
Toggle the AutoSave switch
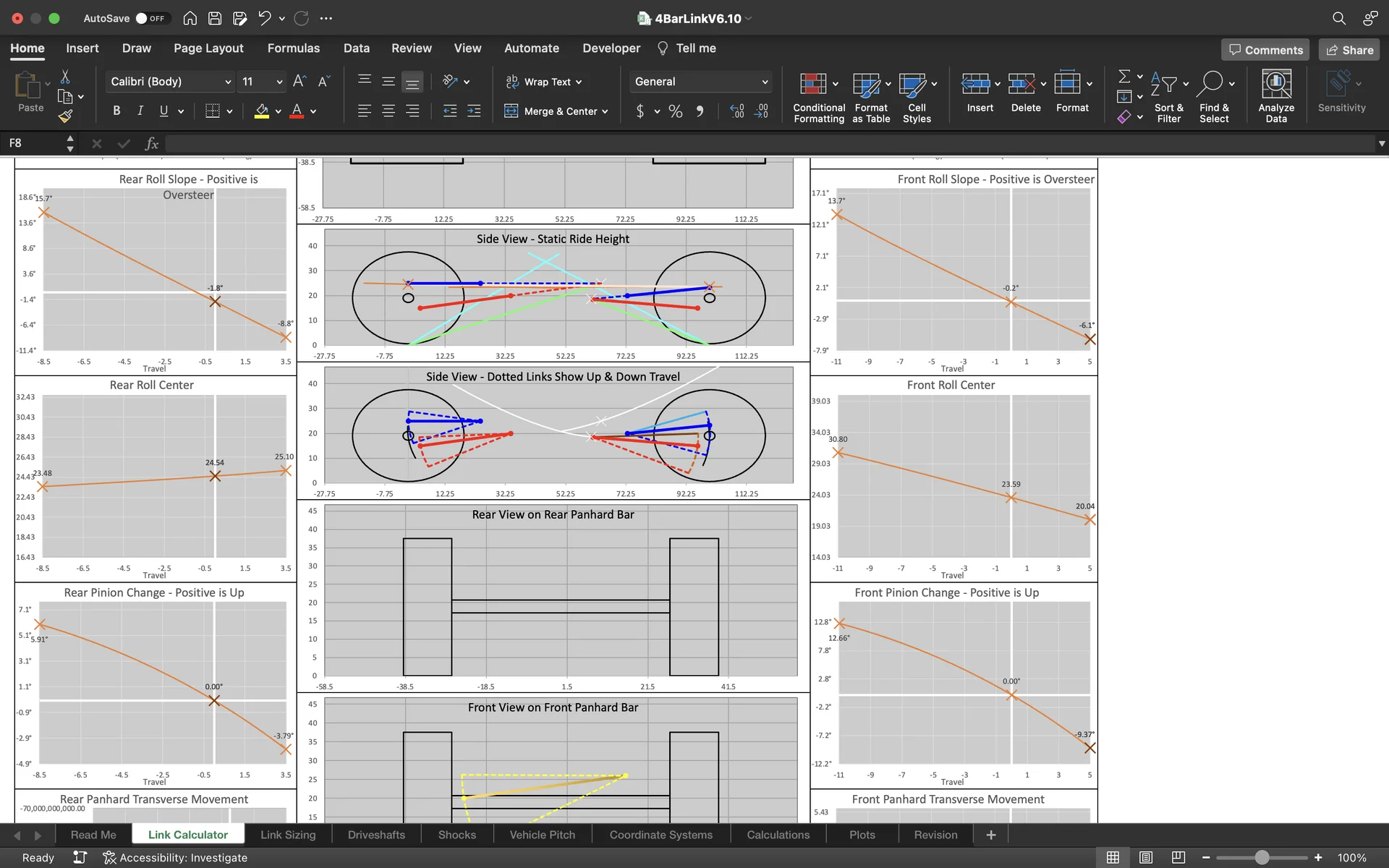151,18
